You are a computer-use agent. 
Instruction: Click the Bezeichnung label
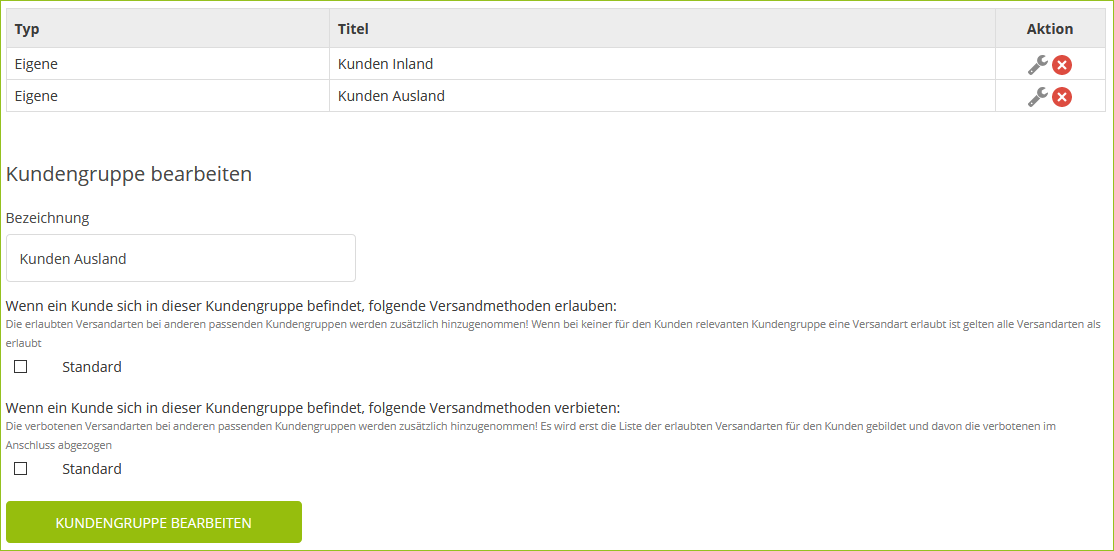tap(48, 219)
